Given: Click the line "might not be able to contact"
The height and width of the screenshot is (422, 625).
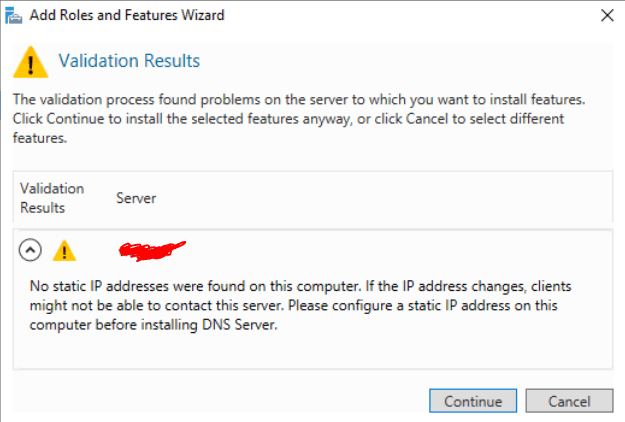Looking at the screenshot, I should coord(293,305).
